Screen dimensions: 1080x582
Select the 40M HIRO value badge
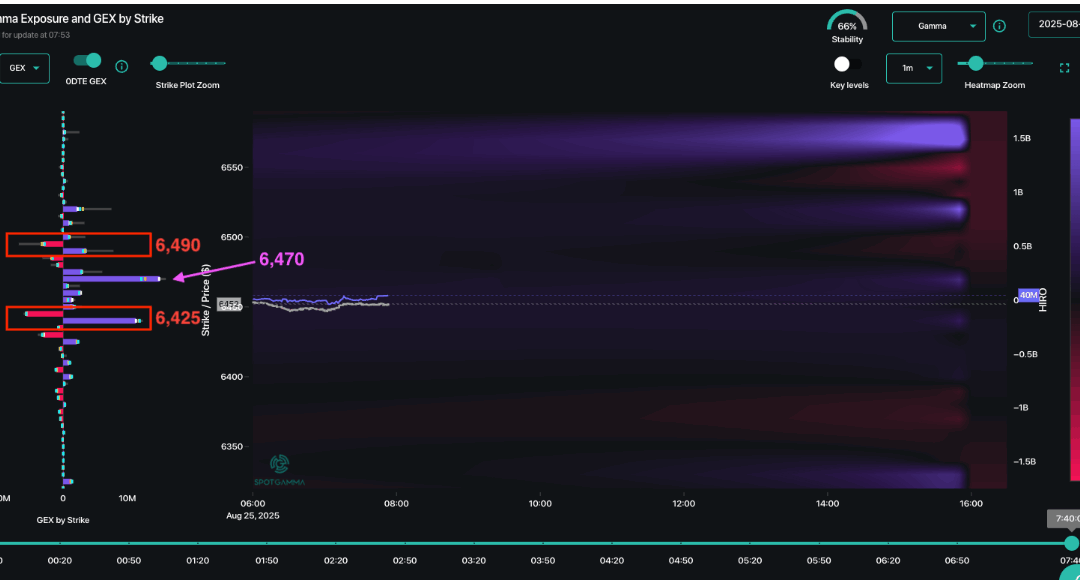1026,294
